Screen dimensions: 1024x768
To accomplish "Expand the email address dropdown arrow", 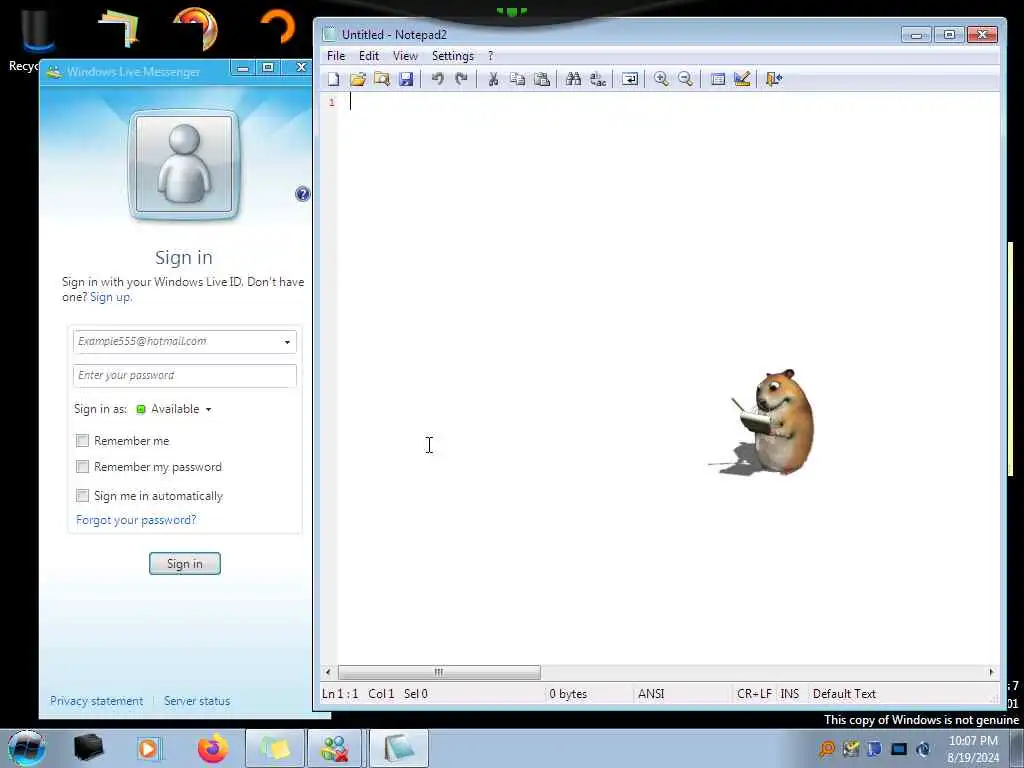I will click(287, 342).
